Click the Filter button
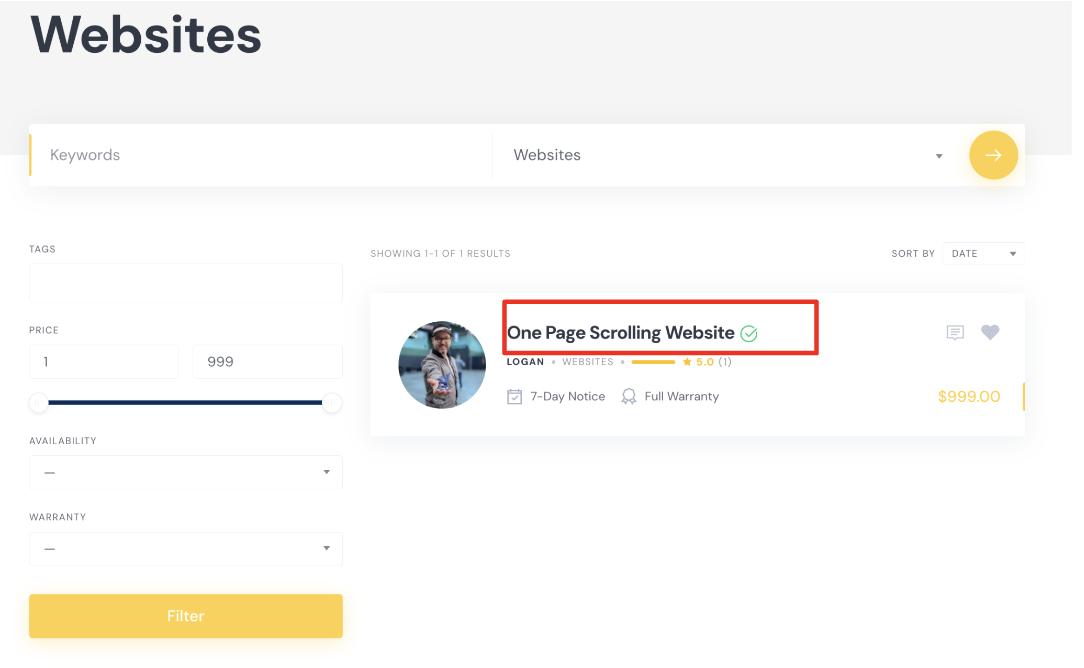Screen dimensions: 1084x668 [186, 615]
